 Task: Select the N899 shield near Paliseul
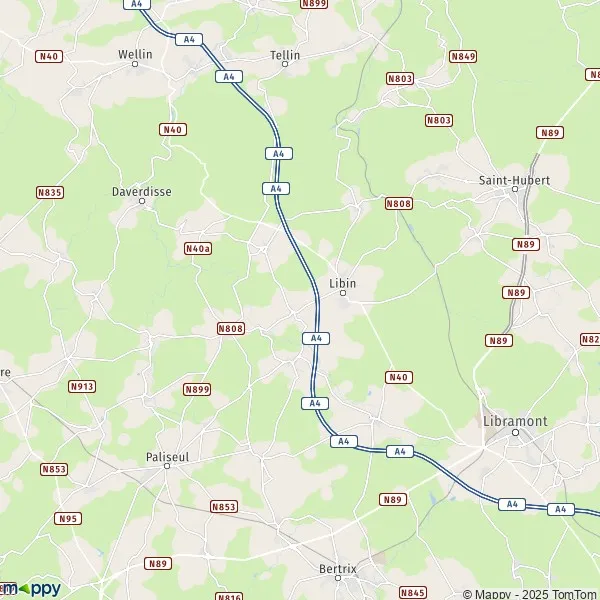click(x=197, y=390)
